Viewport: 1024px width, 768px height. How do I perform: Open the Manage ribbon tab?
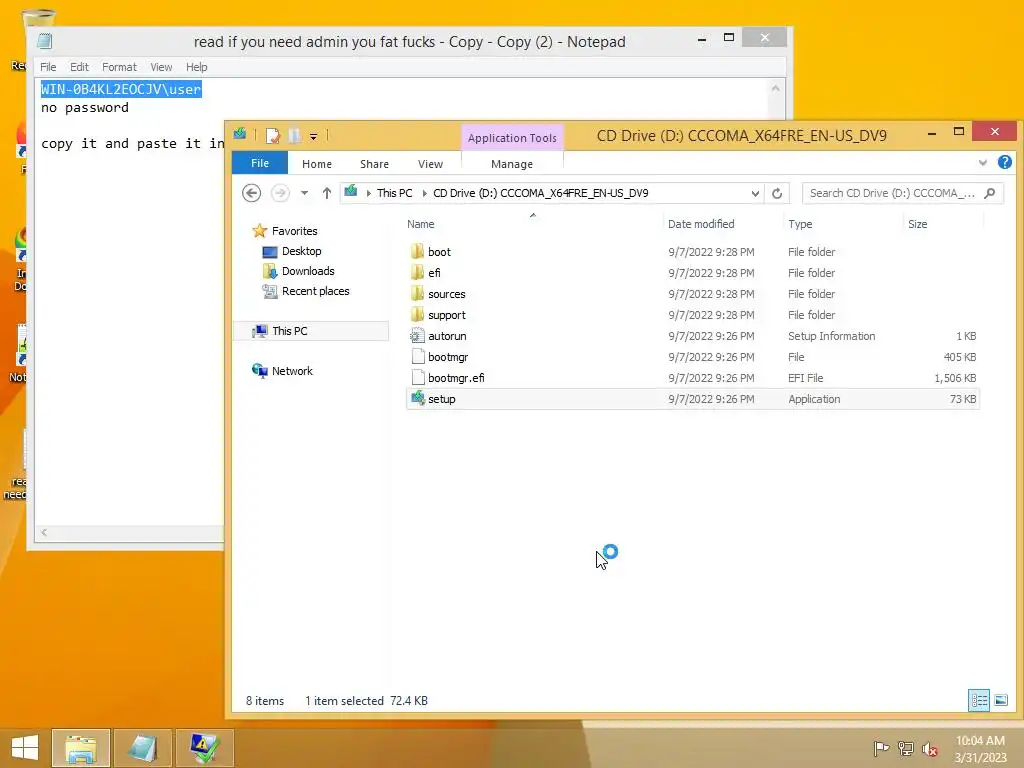(512, 164)
